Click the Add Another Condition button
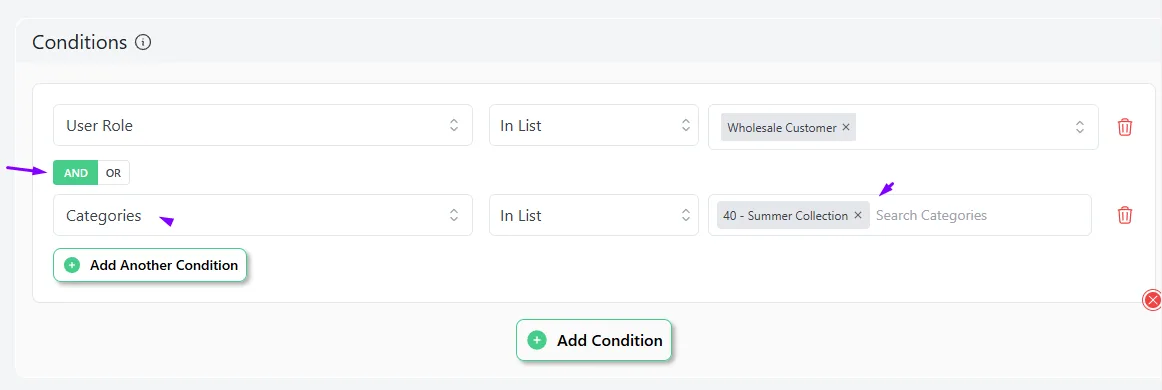 click(x=150, y=265)
